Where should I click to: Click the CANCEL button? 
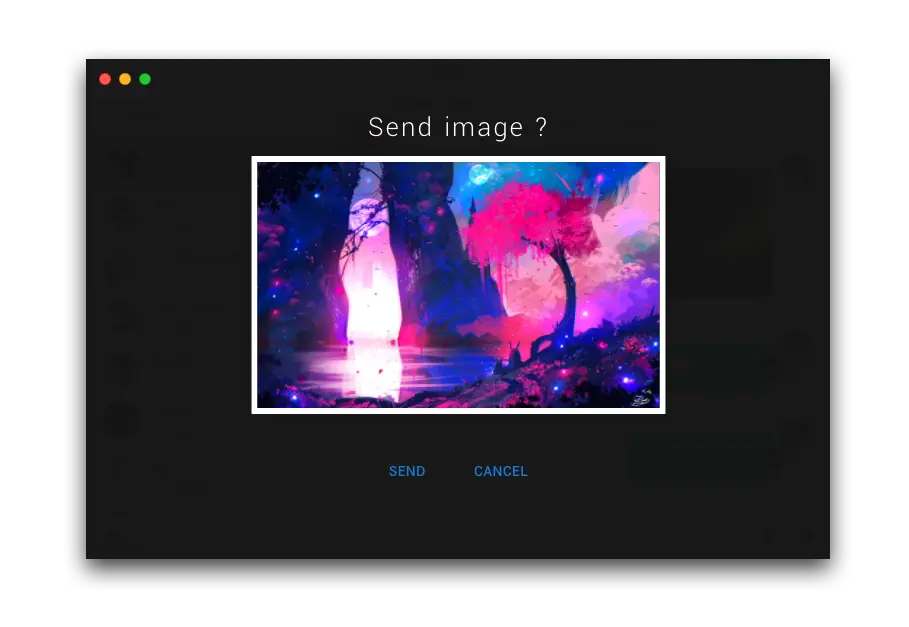500,471
